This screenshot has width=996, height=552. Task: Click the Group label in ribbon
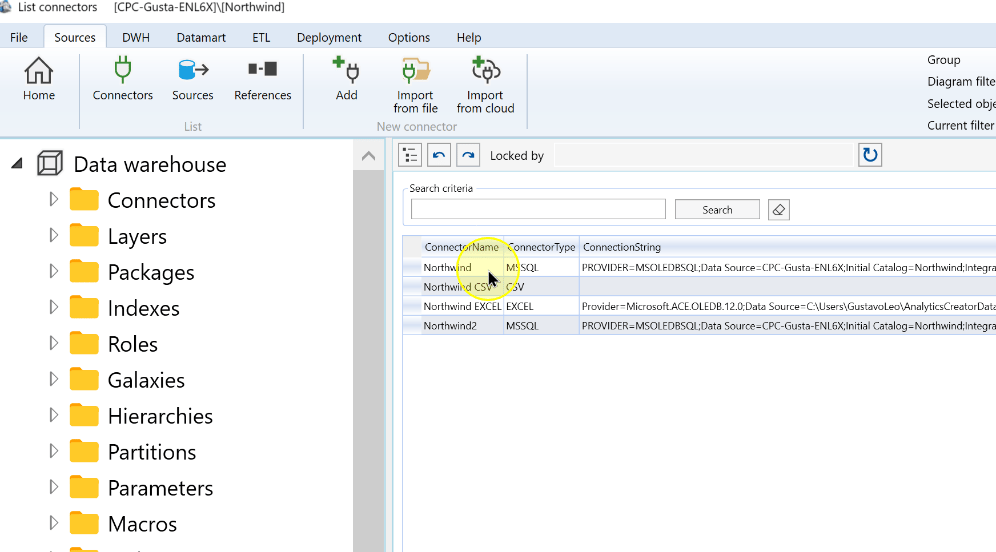(x=943, y=60)
